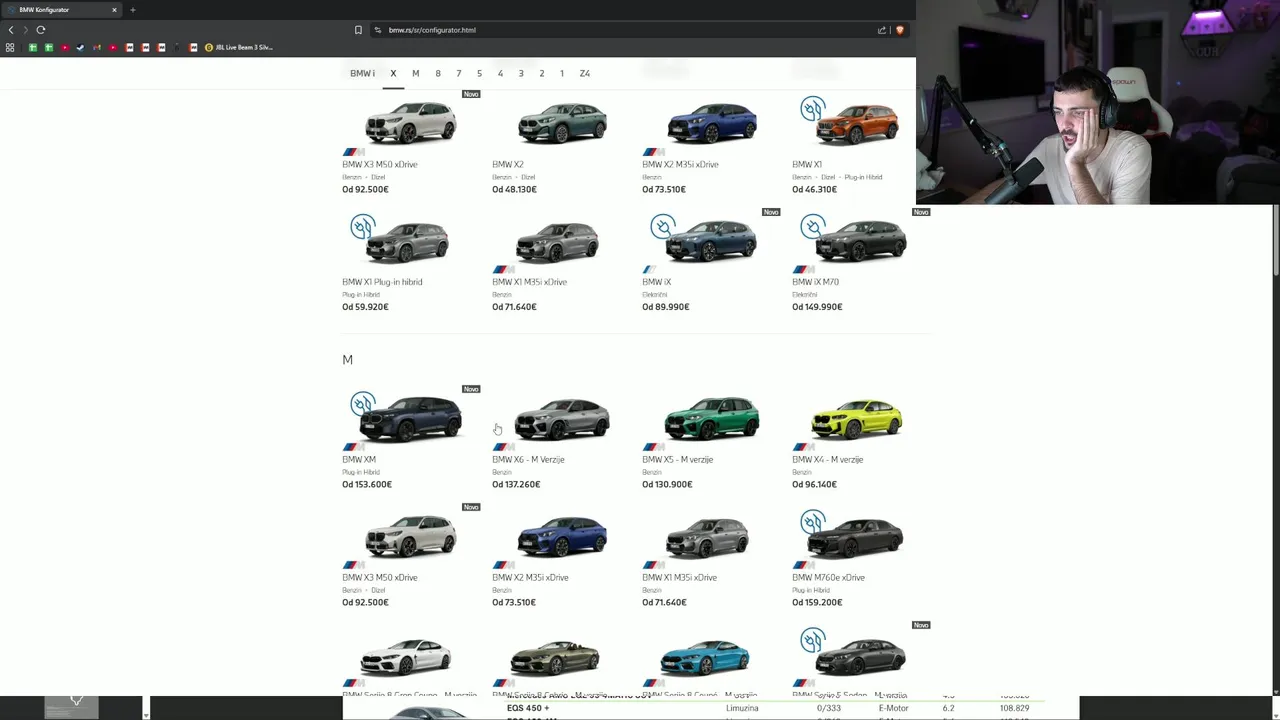Open the orange BMW X1 car image
The width and height of the screenshot is (1280, 720).
point(857,125)
